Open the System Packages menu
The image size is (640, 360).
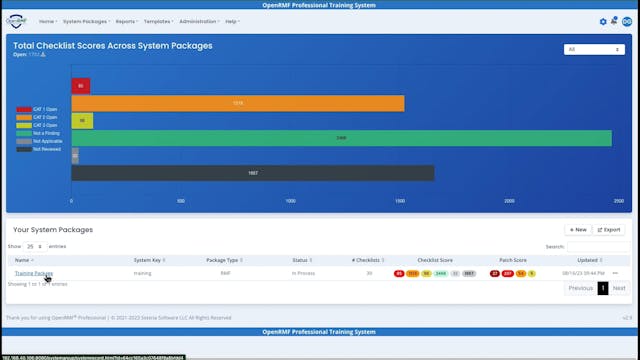click(x=86, y=21)
